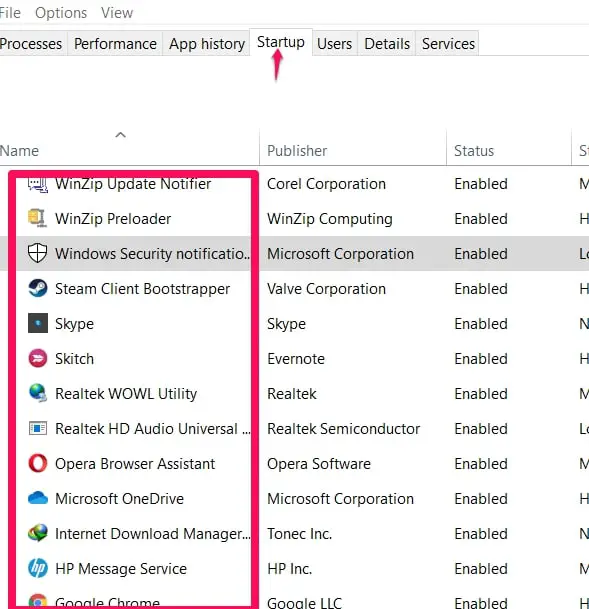Select the Realtek HD Audio Universal entry
The width and height of the screenshot is (589, 609).
tap(153, 429)
